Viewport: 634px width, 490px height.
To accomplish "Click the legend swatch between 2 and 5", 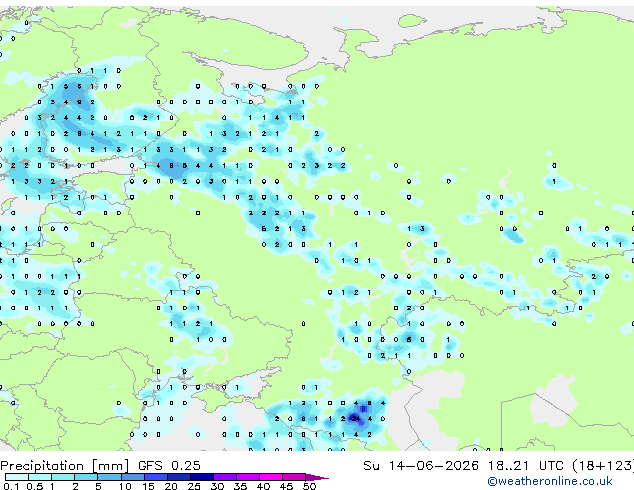I will [86, 477].
